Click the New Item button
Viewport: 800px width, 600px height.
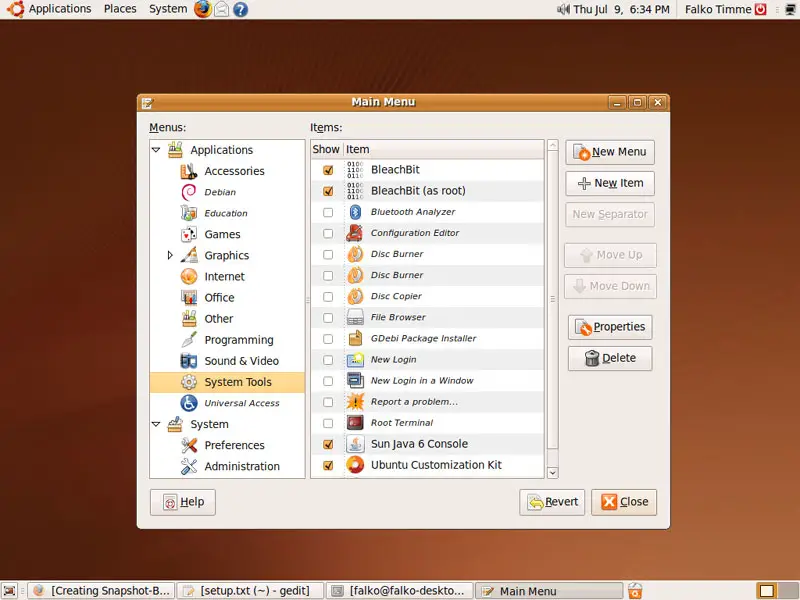point(610,183)
